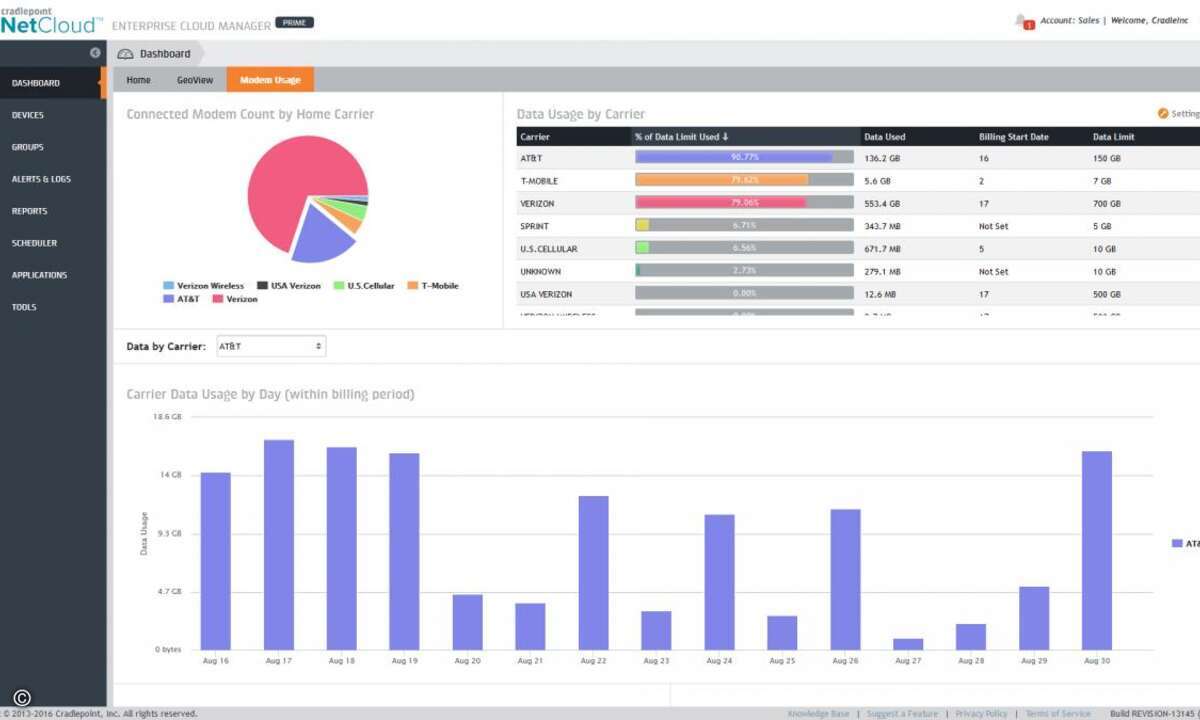Click the Data Used column header
1200x720 pixels.
tap(917, 137)
